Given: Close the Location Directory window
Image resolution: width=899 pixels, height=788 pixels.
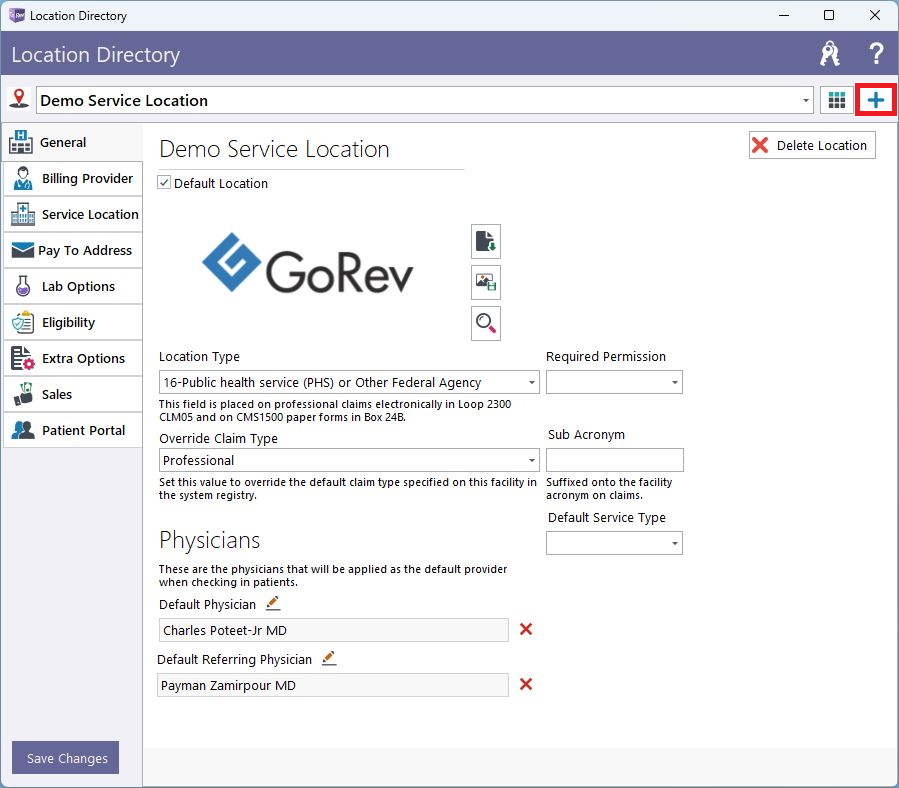Looking at the screenshot, I should pyautogui.click(x=874, y=15).
